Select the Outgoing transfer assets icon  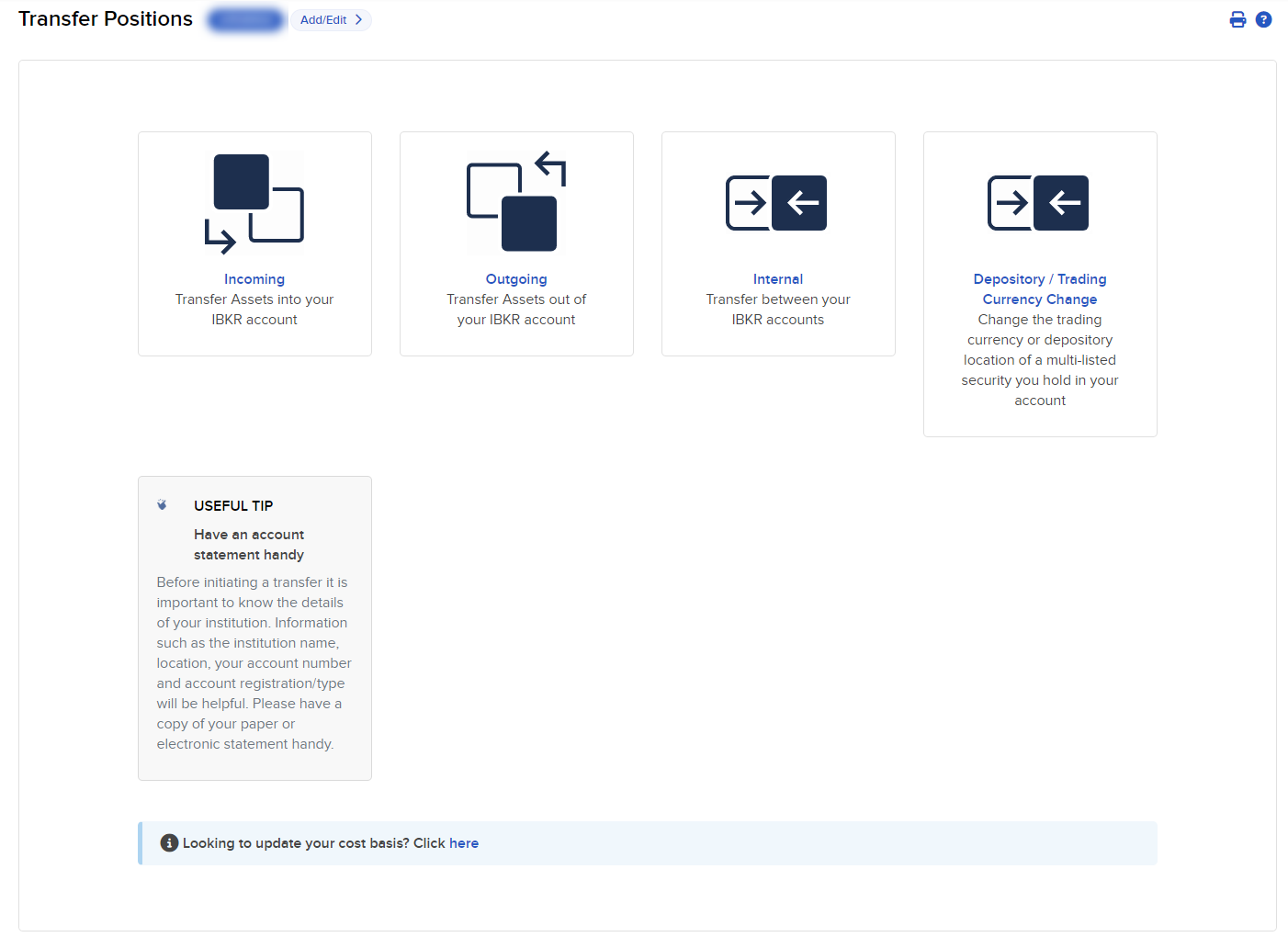[516, 202]
